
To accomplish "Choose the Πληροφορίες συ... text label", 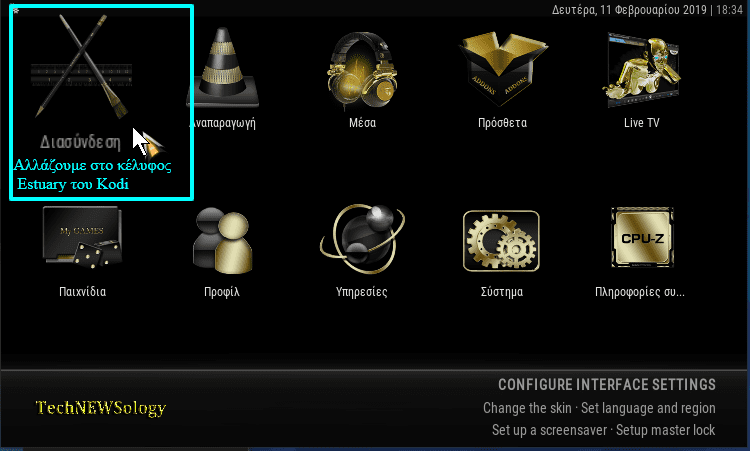I will pyautogui.click(x=640, y=292).
